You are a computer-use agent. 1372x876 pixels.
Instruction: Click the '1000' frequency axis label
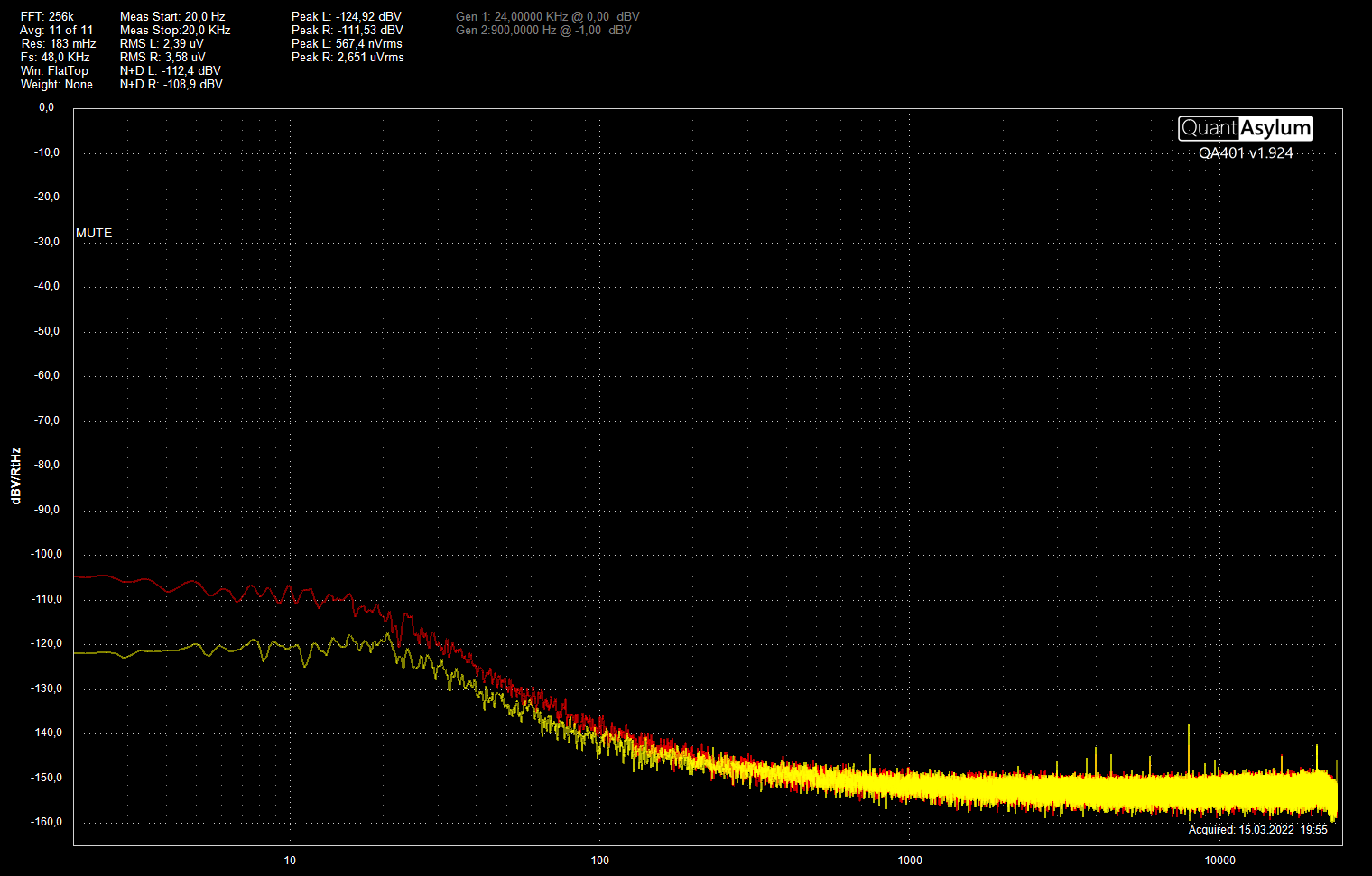[910, 861]
